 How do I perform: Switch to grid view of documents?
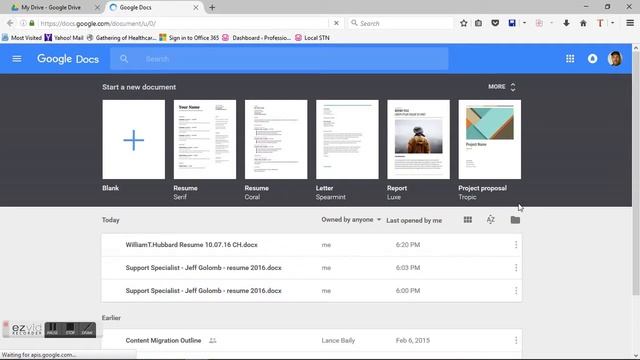point(468,220)
